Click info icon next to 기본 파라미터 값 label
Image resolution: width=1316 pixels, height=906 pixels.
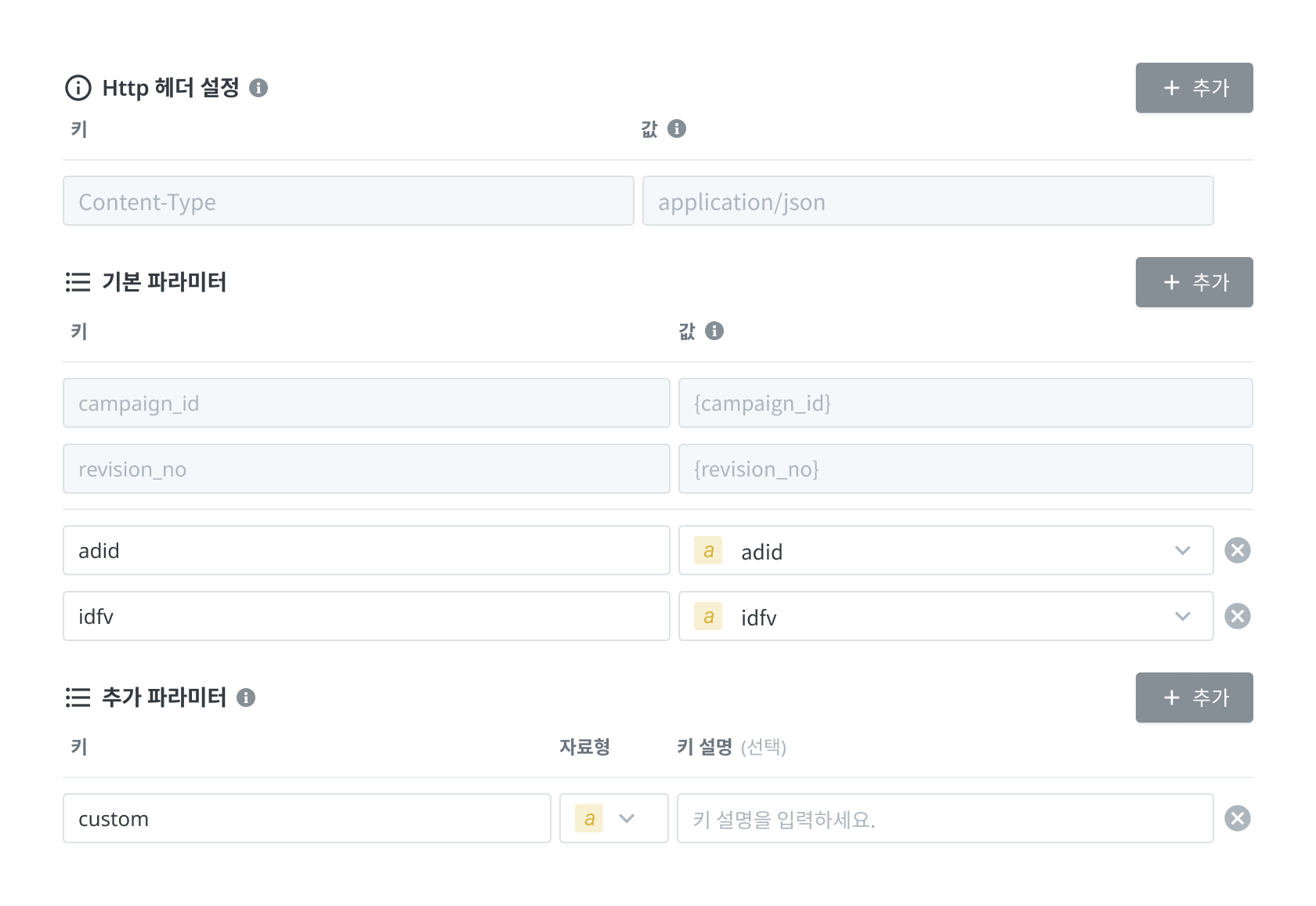pos(714,331)
